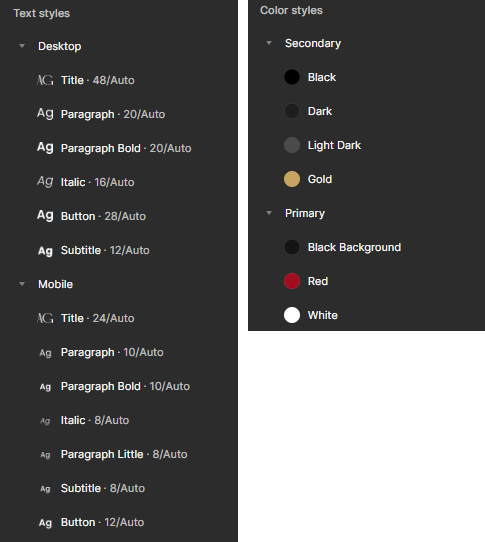Click the Ag icon for Mobile Title 24/Auto
Viewport: 485px width, 542px height.
[45, 318]
